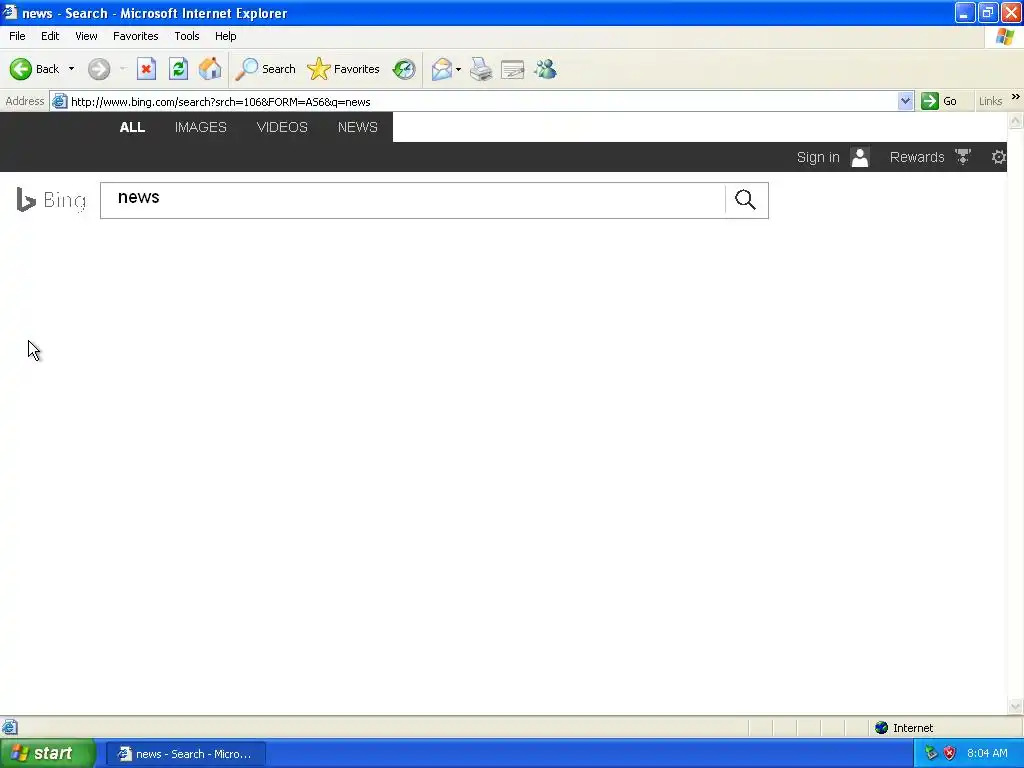Image resolution: width=1024 pixels, height=768 pixels.
Task: Stop page loading with the red X icon
Action: (x=146, y=69)
